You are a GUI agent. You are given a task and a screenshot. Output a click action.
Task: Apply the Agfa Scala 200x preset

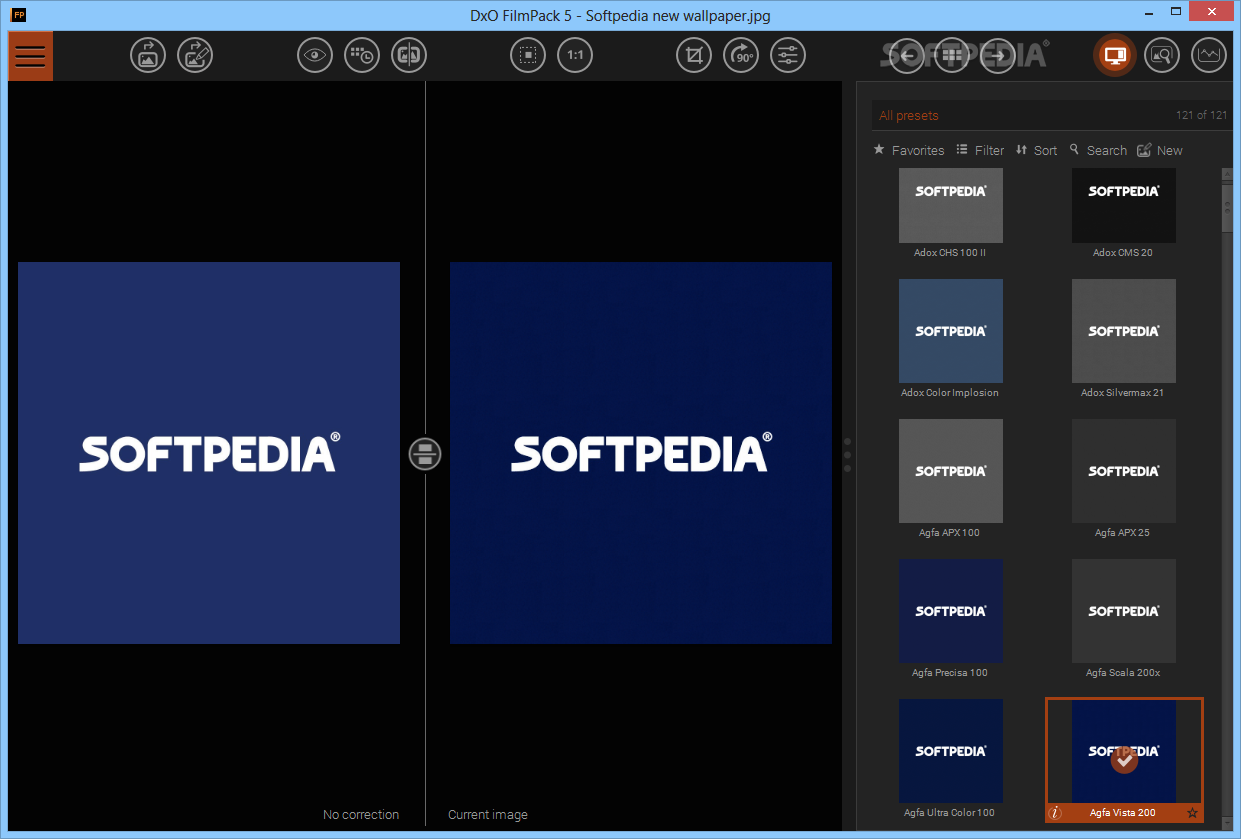click(1123, 611)
